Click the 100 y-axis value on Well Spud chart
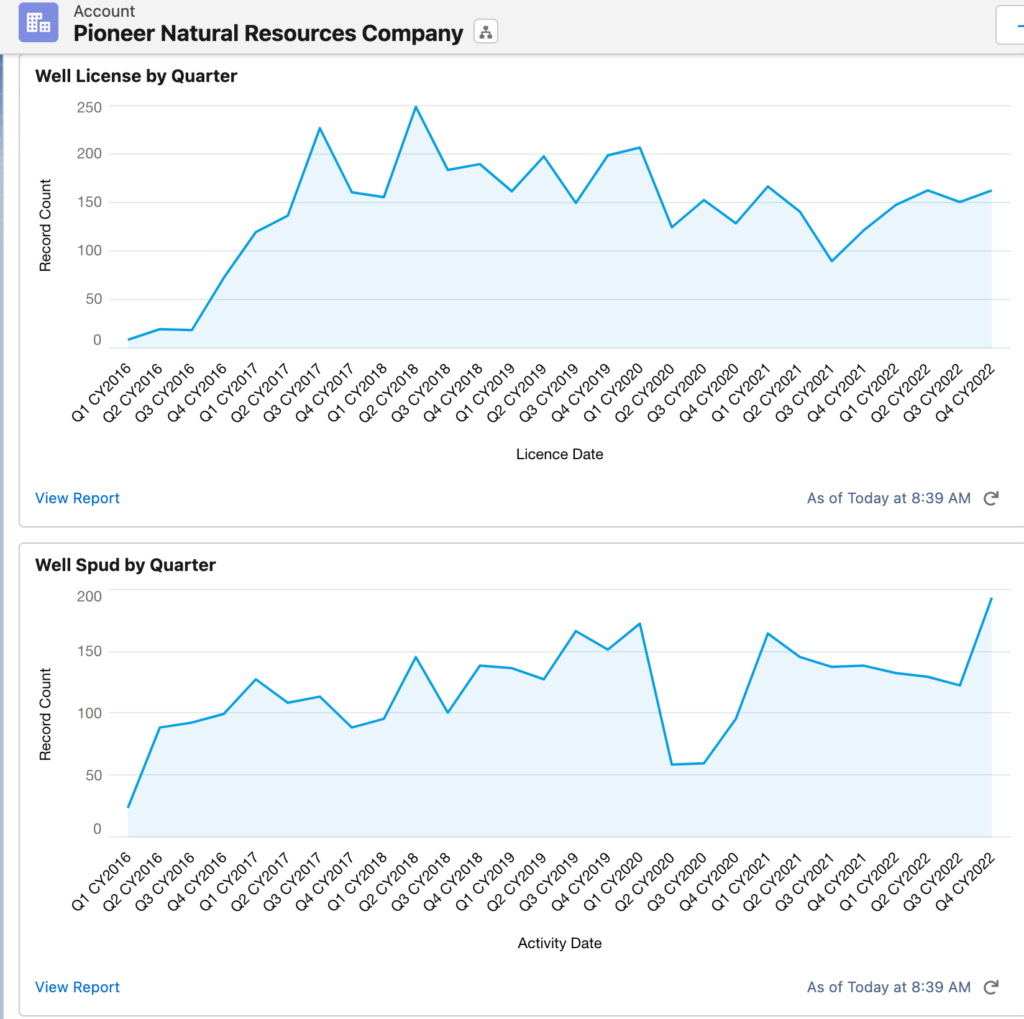 [89, 713]
